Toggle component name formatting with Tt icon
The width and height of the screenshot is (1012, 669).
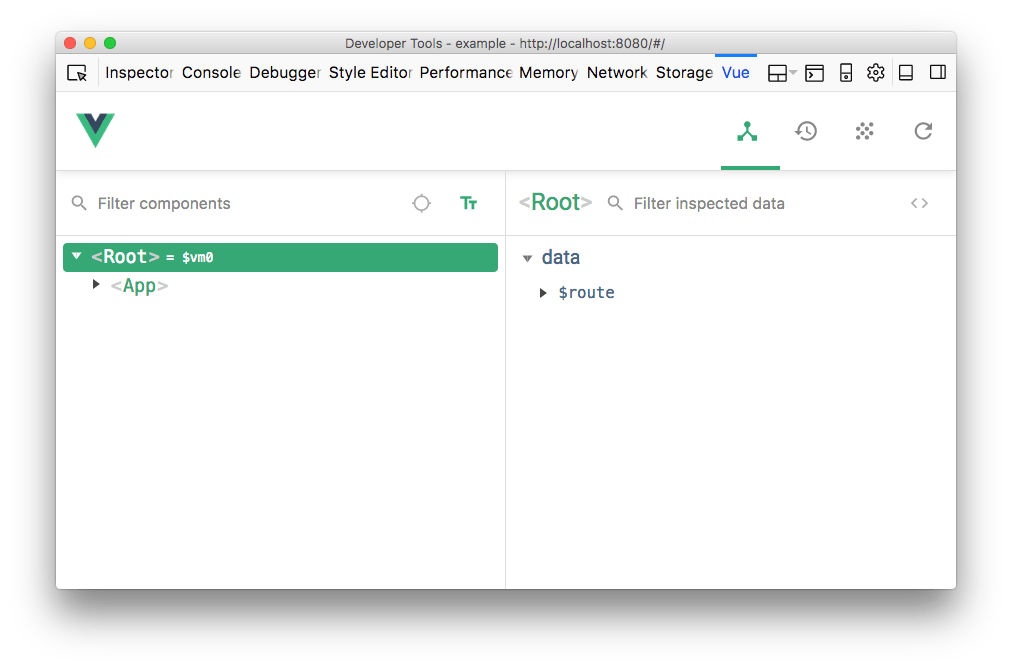468,203
